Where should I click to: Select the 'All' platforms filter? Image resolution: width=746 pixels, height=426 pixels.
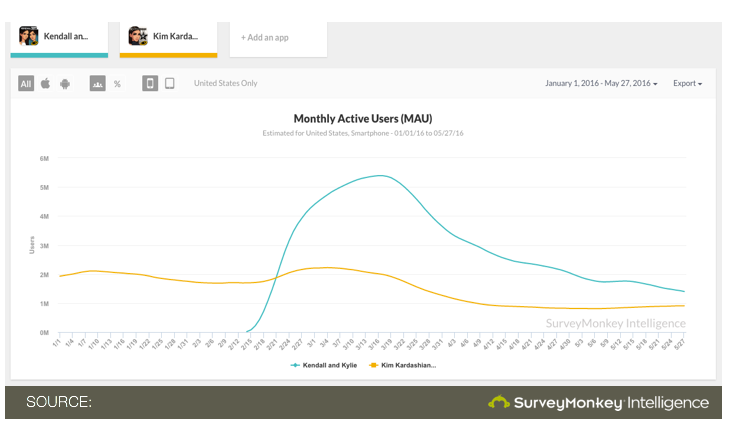click(x=26, y=84)
